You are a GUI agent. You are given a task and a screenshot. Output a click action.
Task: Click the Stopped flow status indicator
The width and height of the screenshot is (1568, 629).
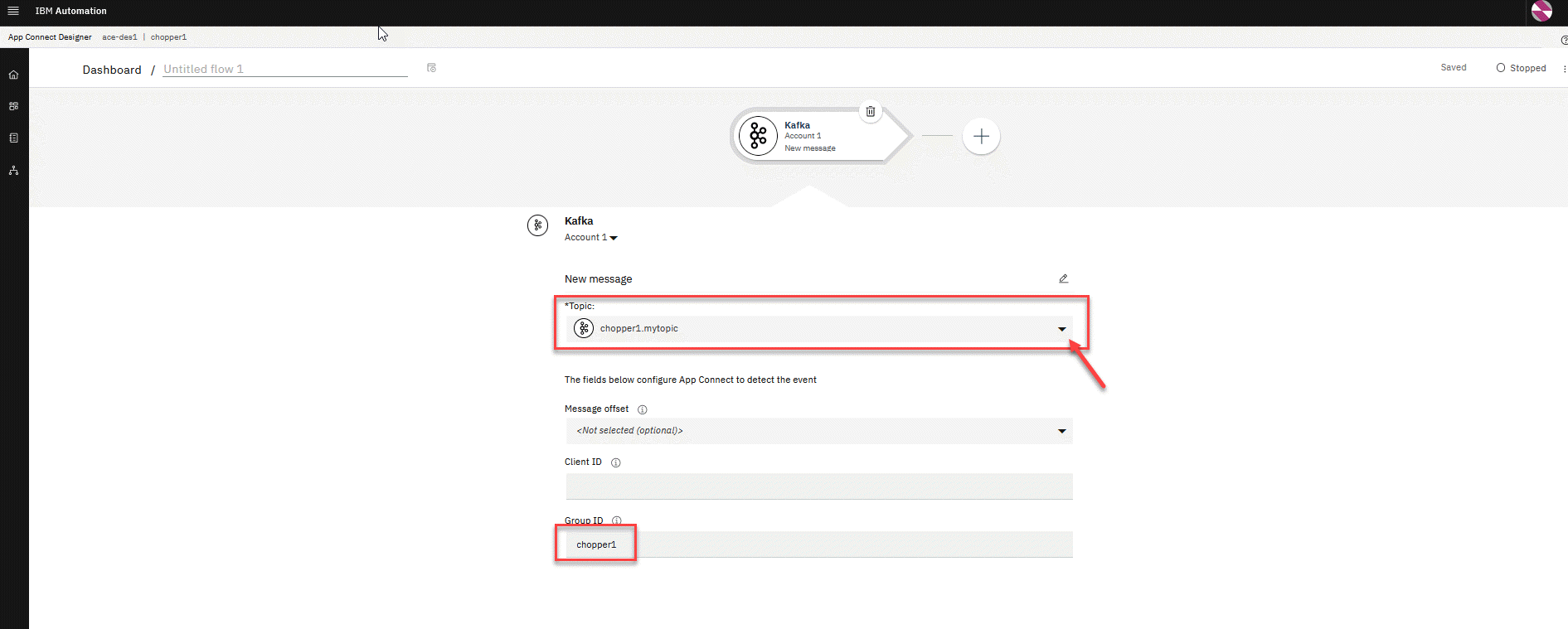[x=1521, y=68]
